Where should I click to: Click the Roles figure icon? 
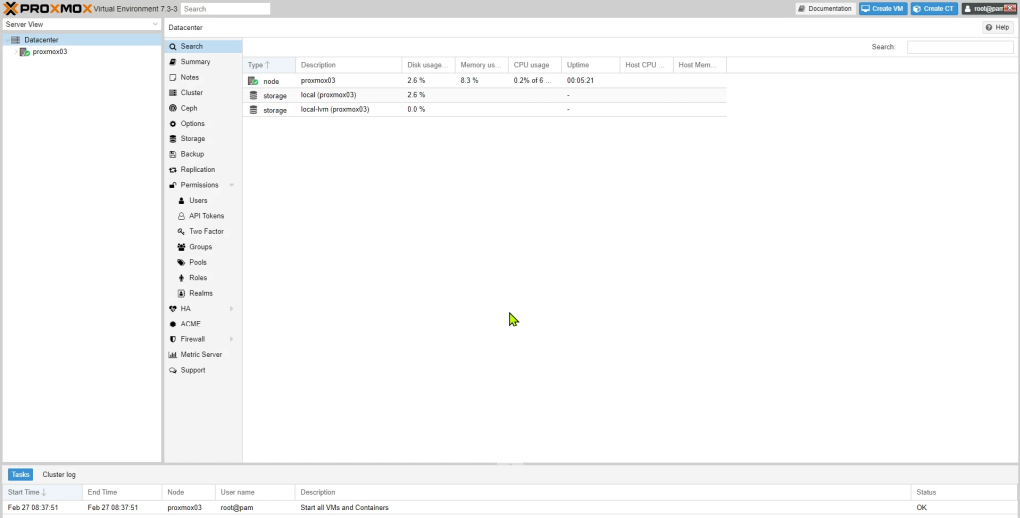point(181,278)
